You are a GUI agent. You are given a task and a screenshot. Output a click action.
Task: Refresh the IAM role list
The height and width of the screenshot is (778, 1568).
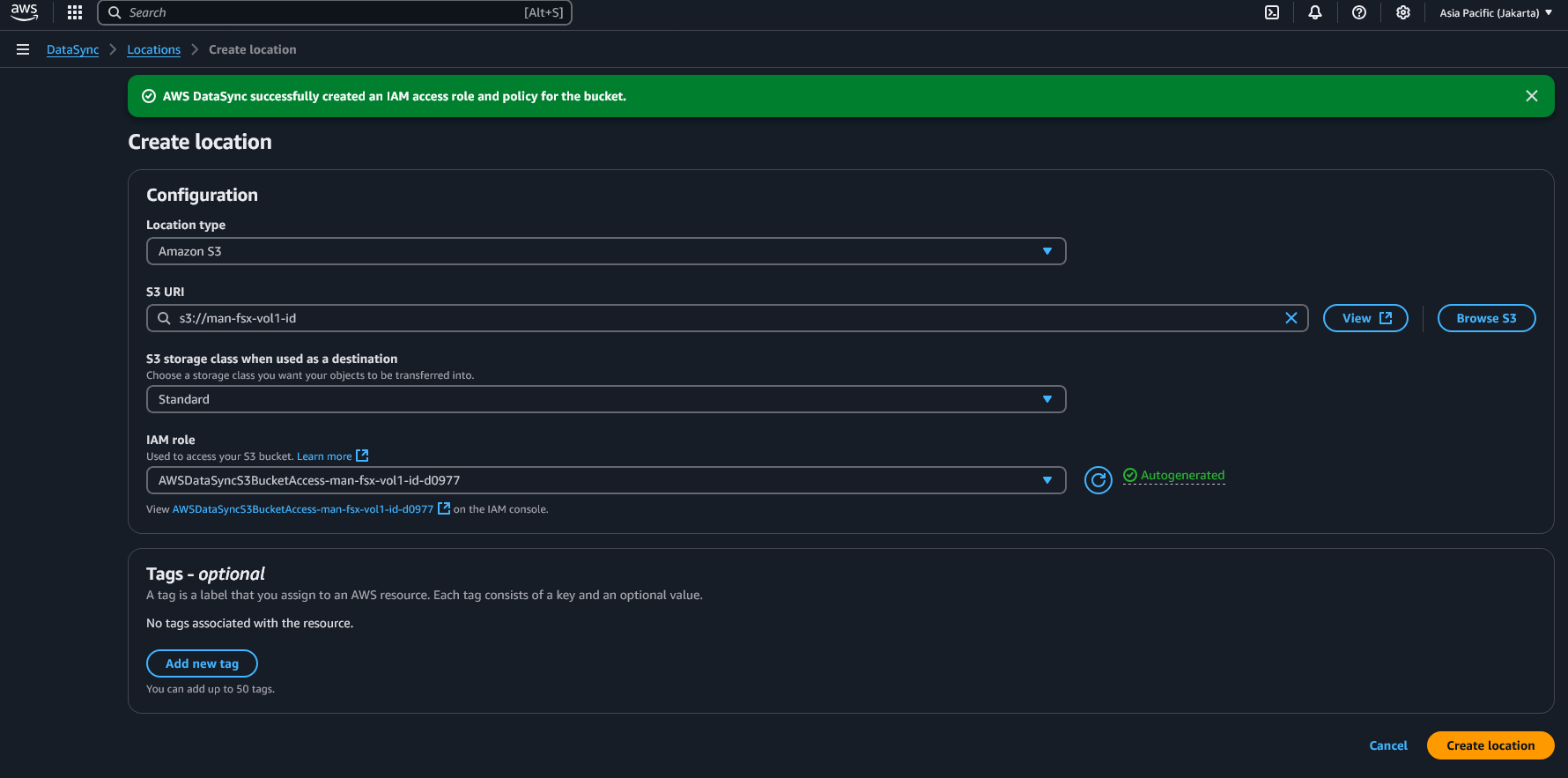pyautogui.click(x=1098, y=480)
